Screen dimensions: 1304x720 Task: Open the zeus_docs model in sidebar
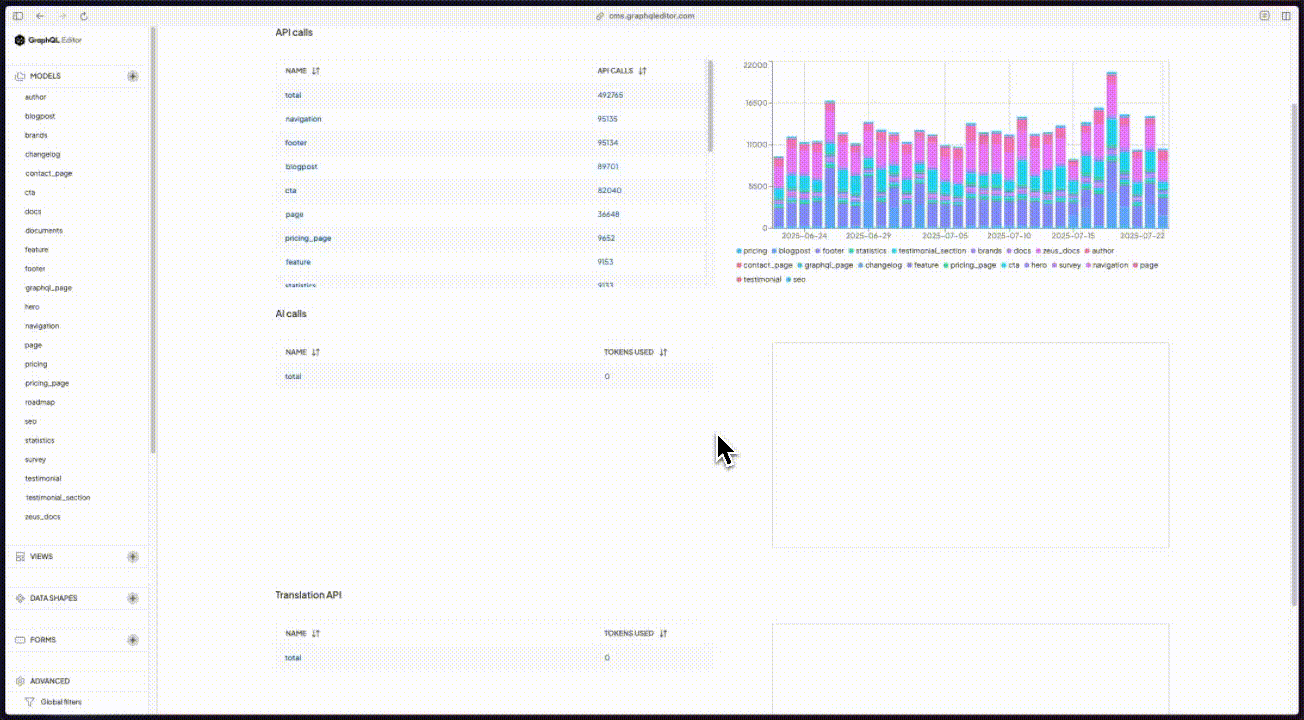(x=43, y=517)
